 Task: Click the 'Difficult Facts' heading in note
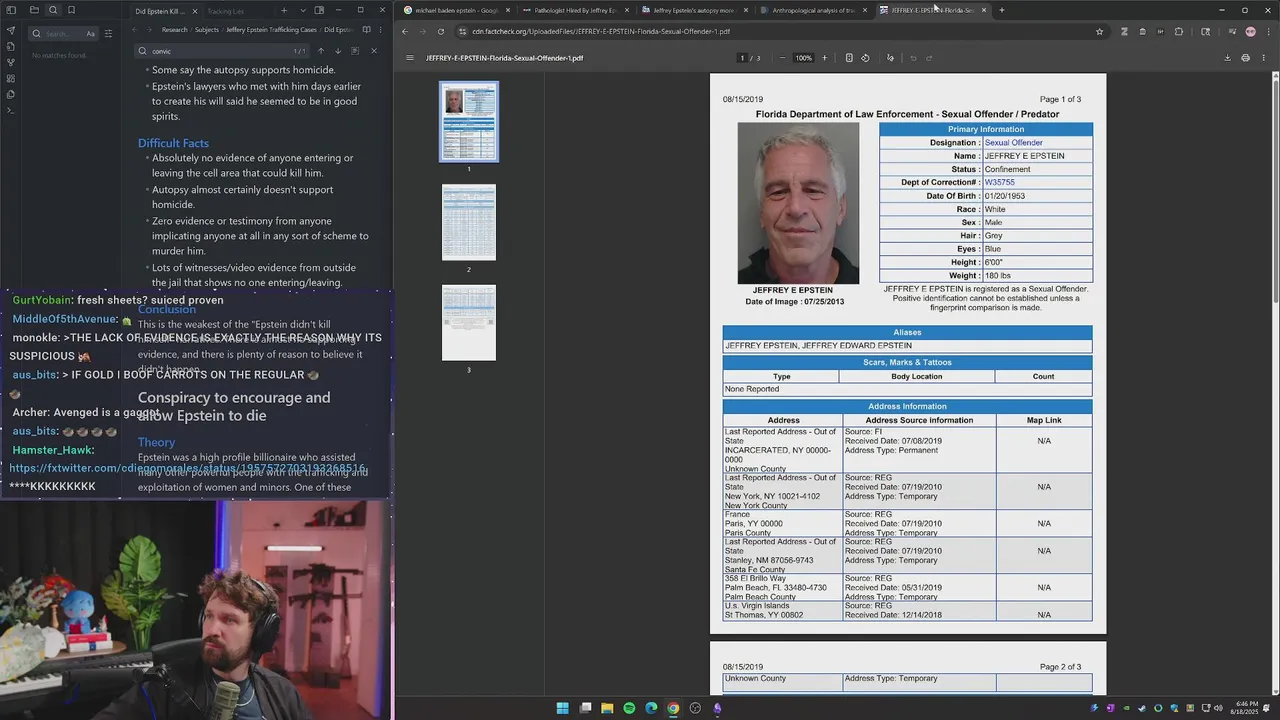pos(173,143)
